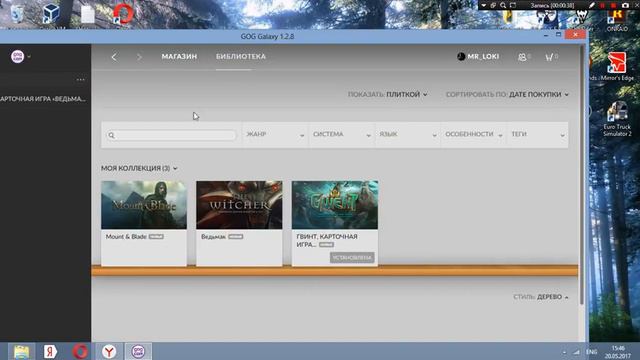The image size is (640, 360).
Task: Go forward with the right arrow
Action: (x=139, y=57)
